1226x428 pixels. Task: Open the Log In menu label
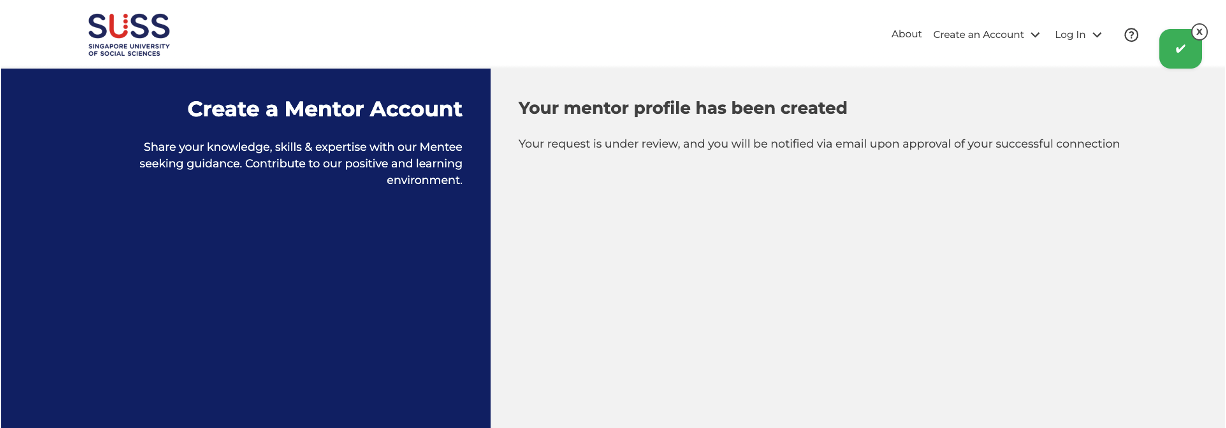(x=1070, y=35)
